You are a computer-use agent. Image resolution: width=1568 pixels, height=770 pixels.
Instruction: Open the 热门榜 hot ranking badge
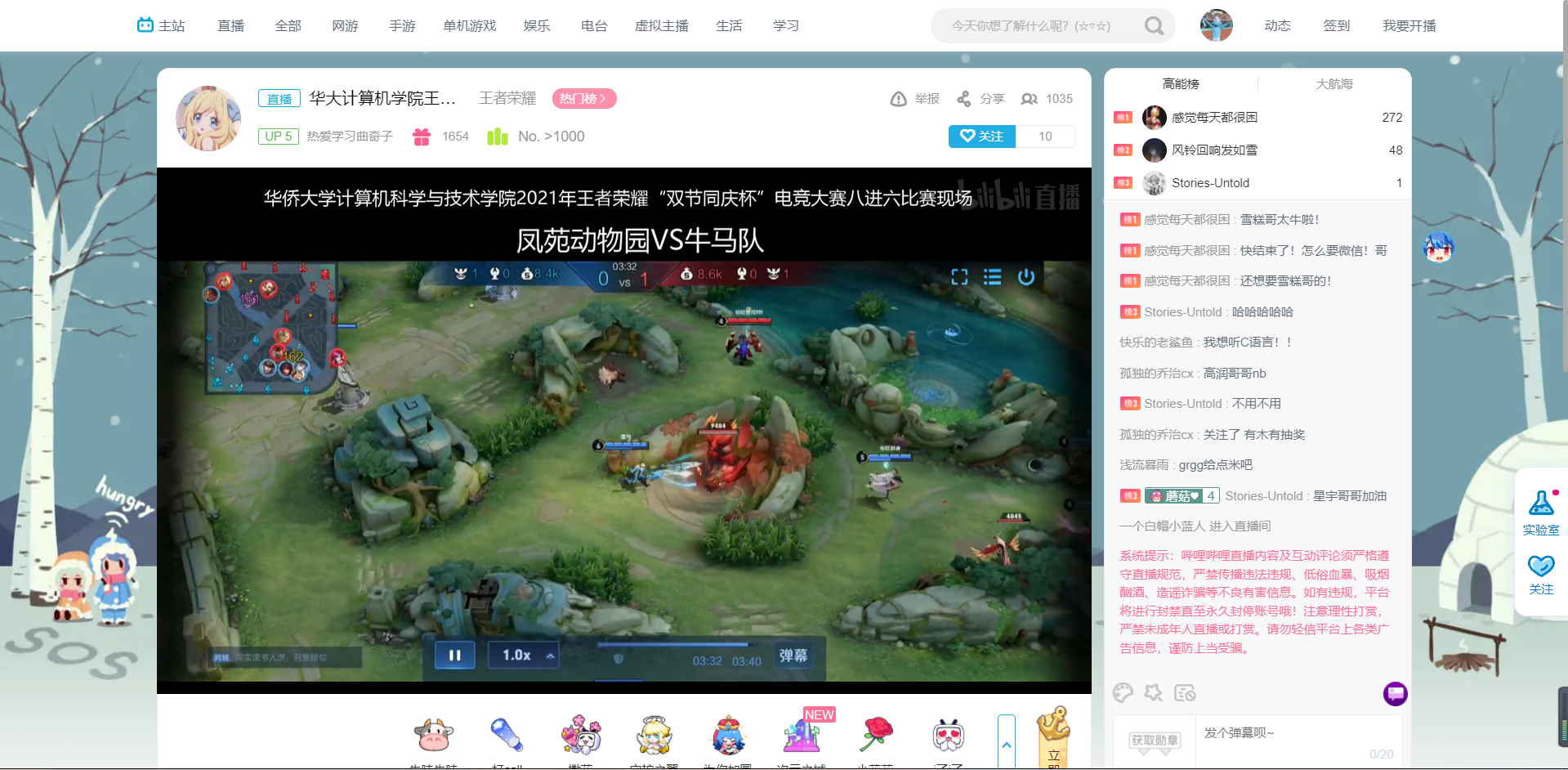pos(584,99)
